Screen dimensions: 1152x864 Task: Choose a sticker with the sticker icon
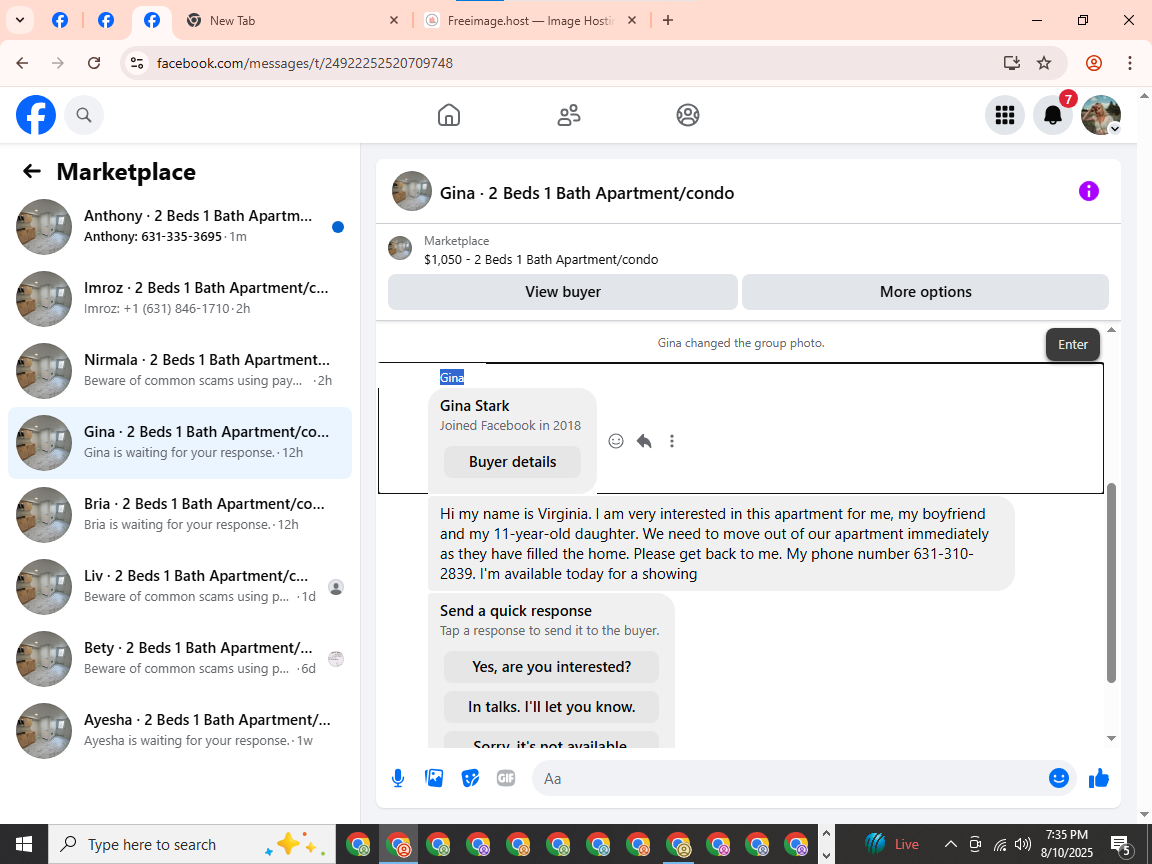pos(470,778)
